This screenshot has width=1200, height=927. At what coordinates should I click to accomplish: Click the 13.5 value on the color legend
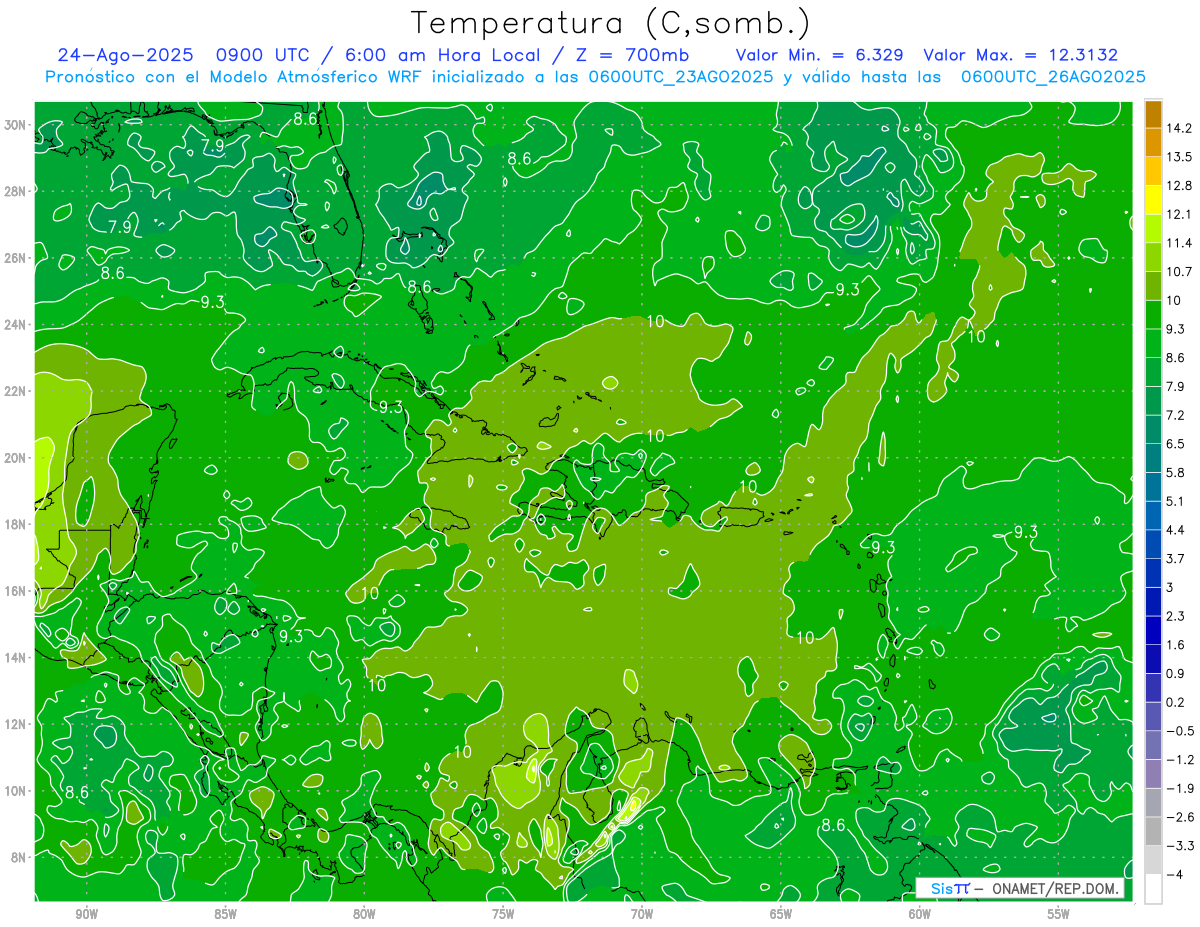point(1179,157)
